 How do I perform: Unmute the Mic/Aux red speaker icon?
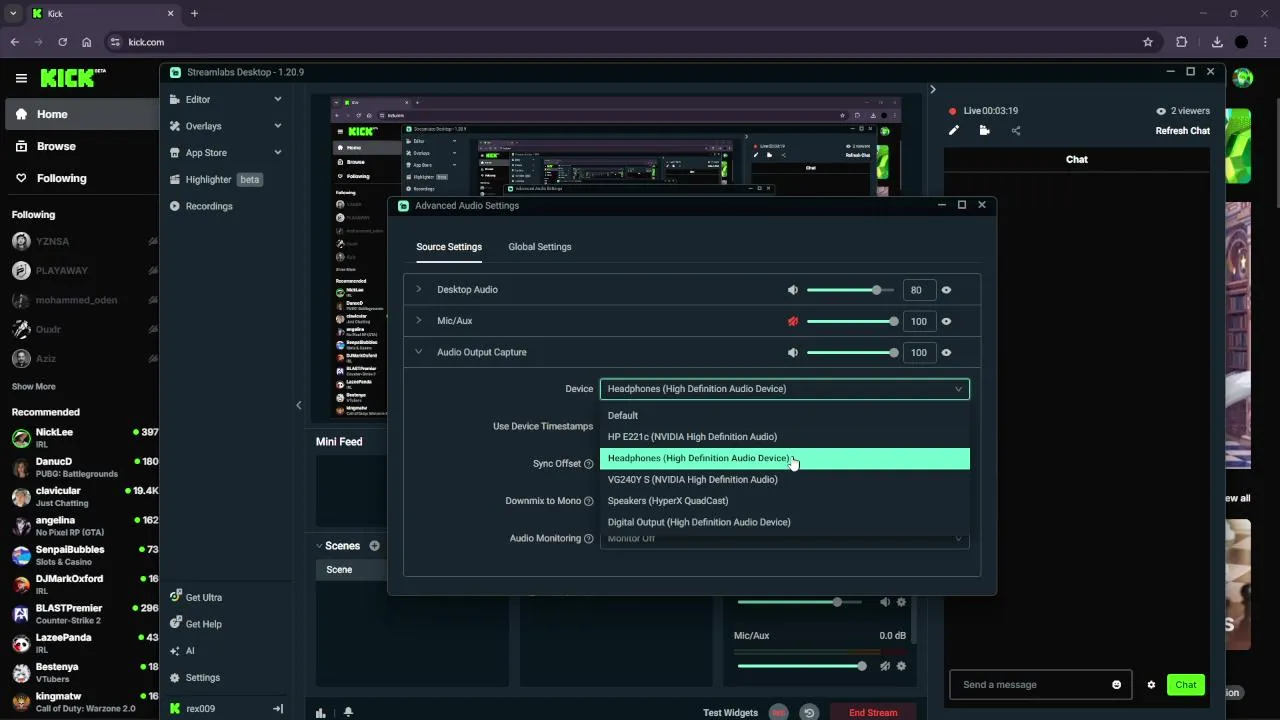pyautogui.click(x=793, y=321)
